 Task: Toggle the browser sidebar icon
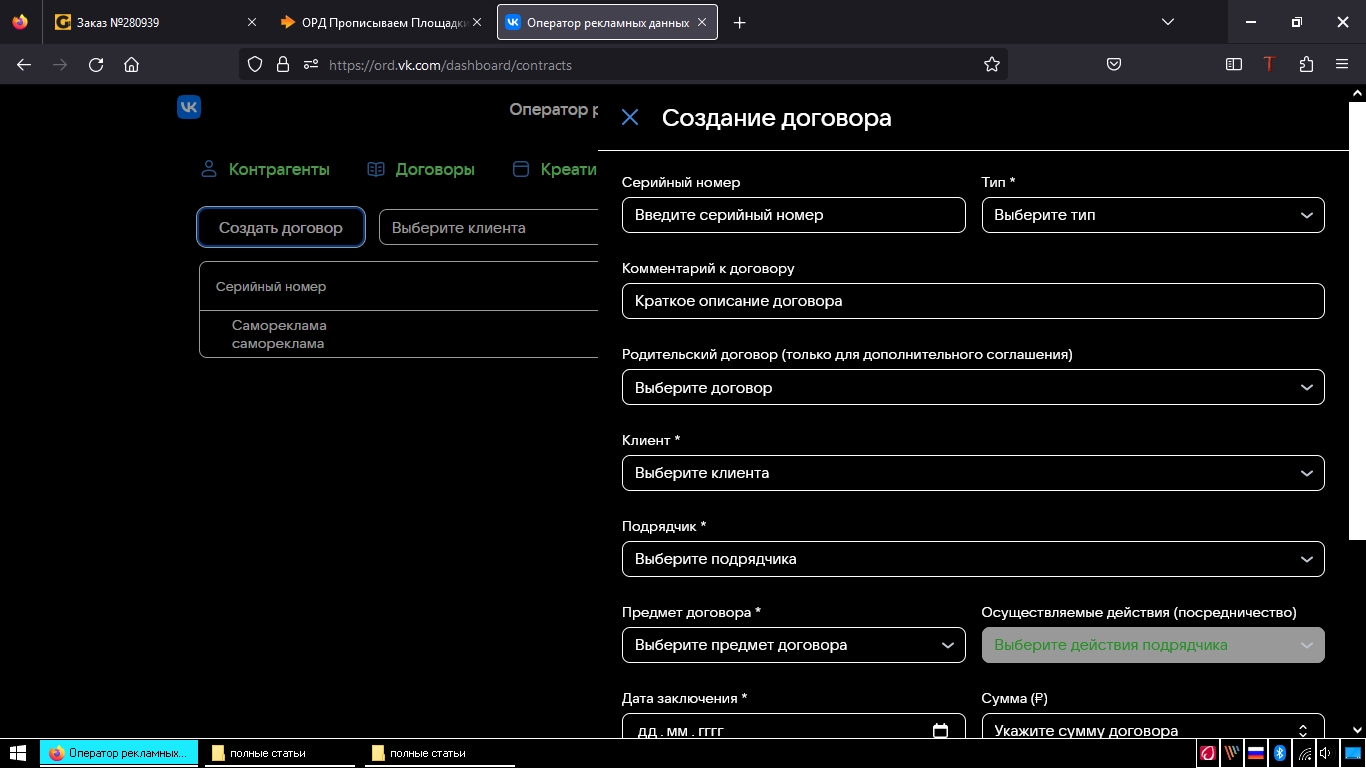tap(1234, 64)
